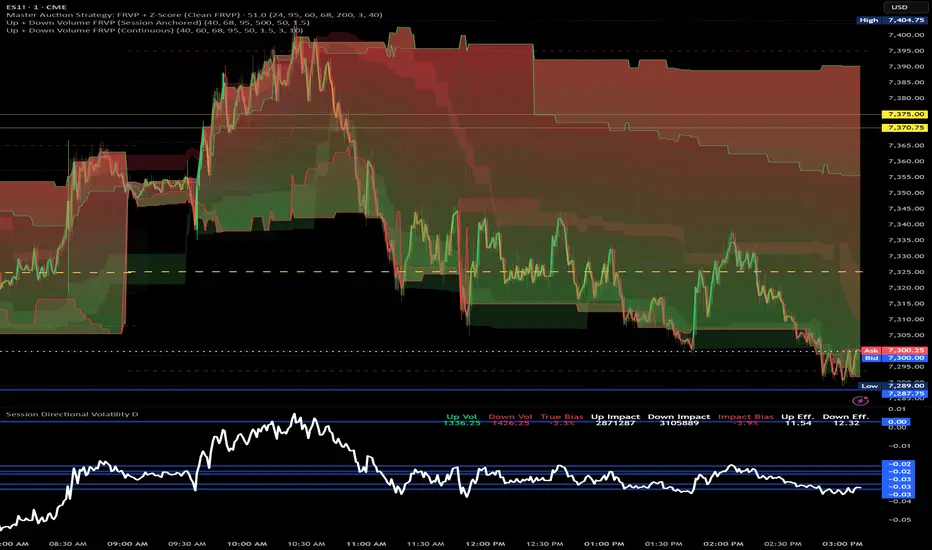Click the −0.04 indicator scale label
932x550 pixels.
pos(899,501)
